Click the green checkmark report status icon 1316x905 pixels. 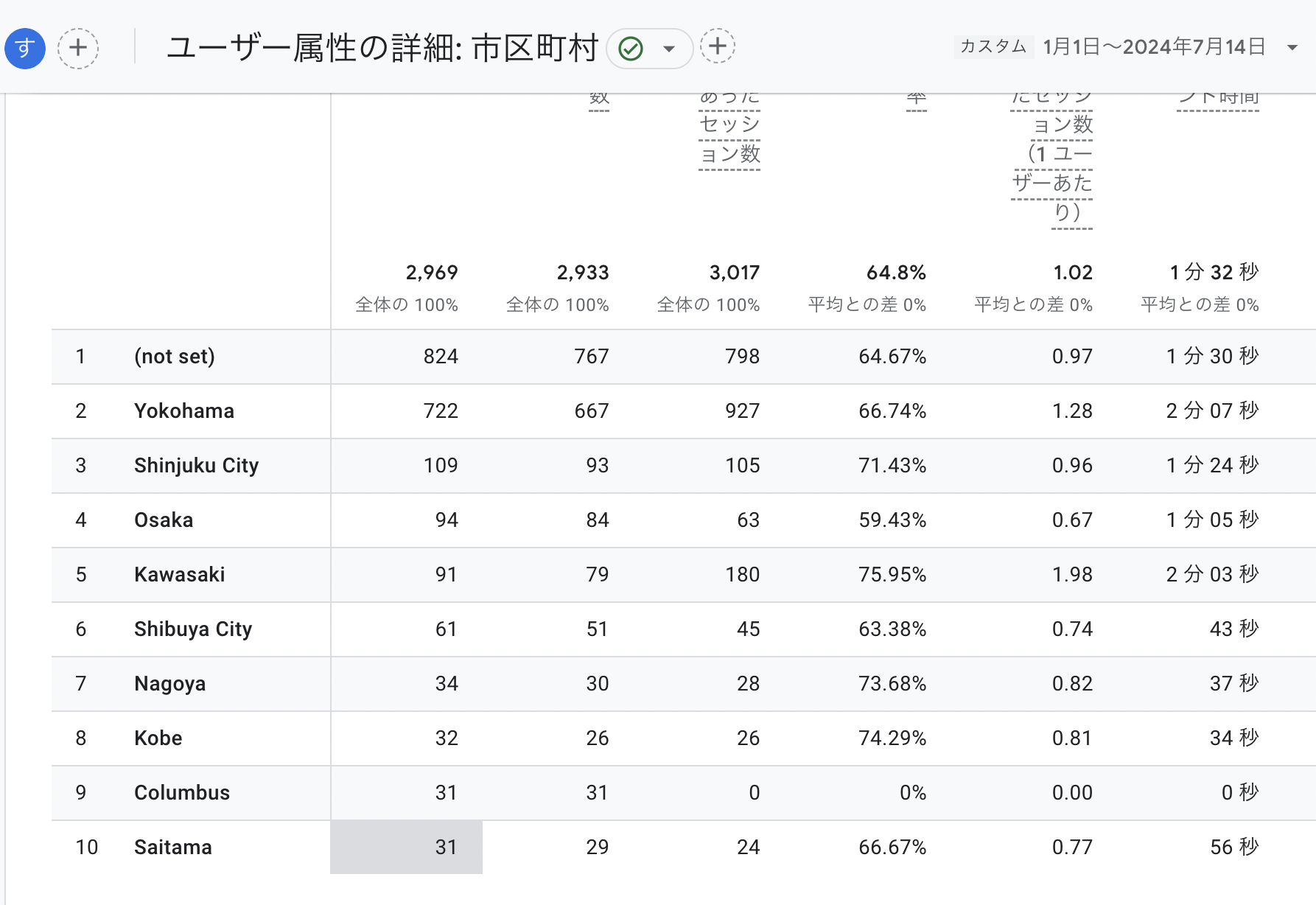(631, 49)
